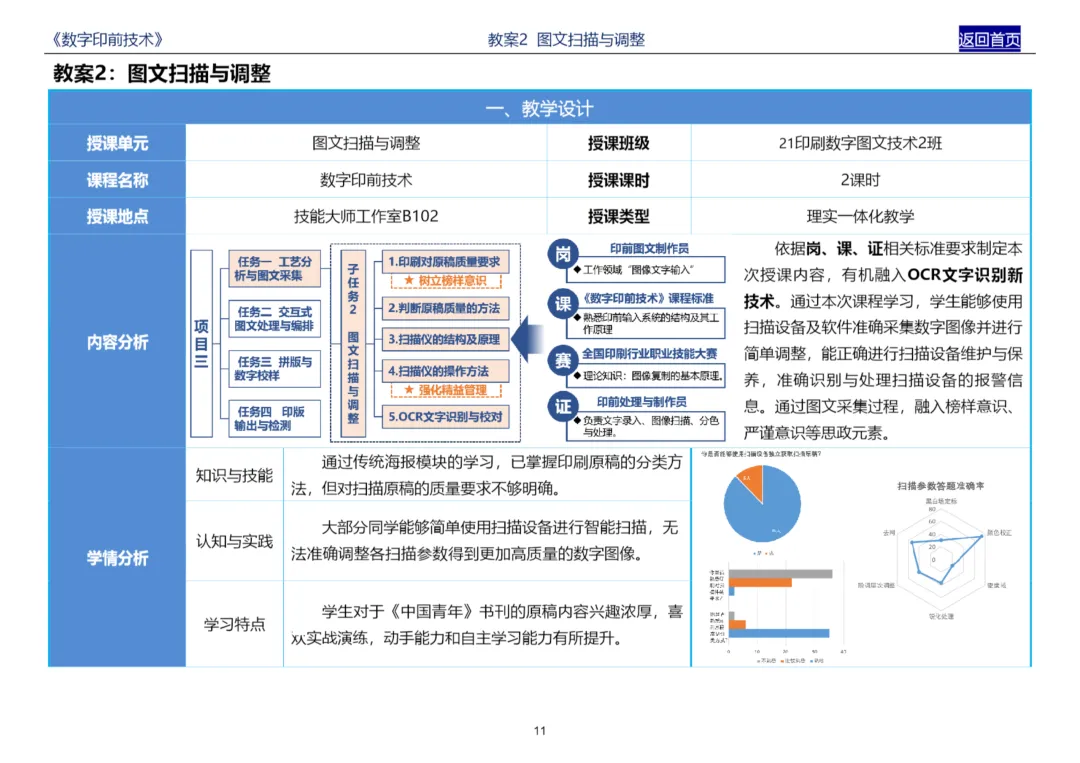Screen dimensions: 1080x763
Task: Click the 2课时 cell
Action: (x=860, y=180)
